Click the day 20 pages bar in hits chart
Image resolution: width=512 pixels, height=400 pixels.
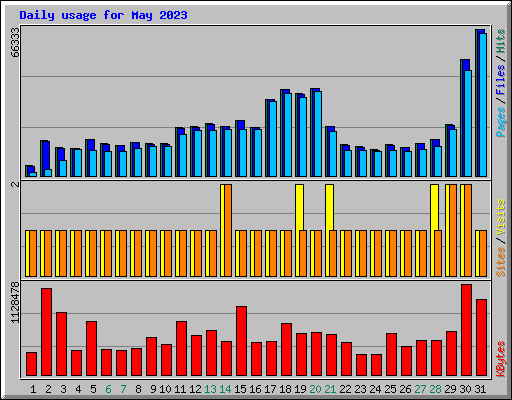click(318, 134)
